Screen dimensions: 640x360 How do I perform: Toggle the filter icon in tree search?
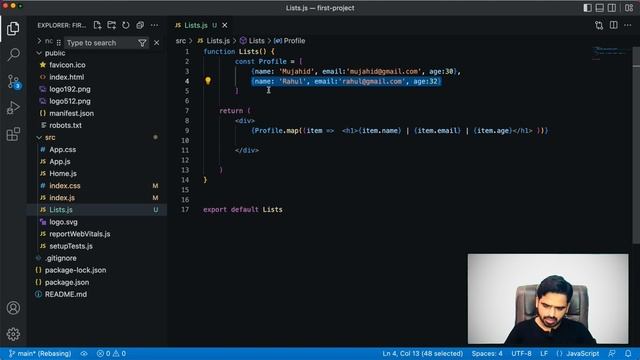coord(142,43)
